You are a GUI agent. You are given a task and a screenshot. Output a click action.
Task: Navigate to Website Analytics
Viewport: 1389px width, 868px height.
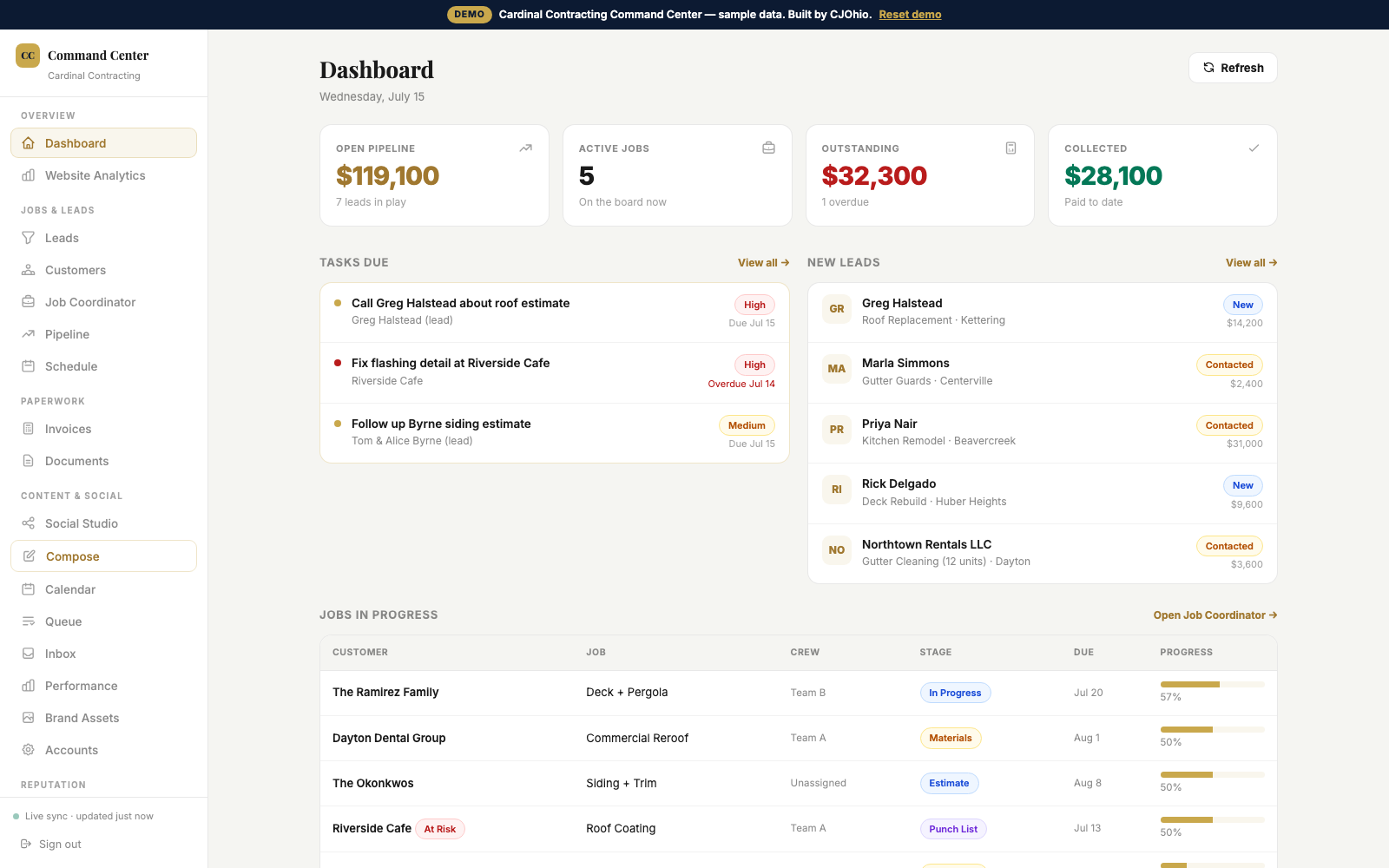click(x=103, y=175)
